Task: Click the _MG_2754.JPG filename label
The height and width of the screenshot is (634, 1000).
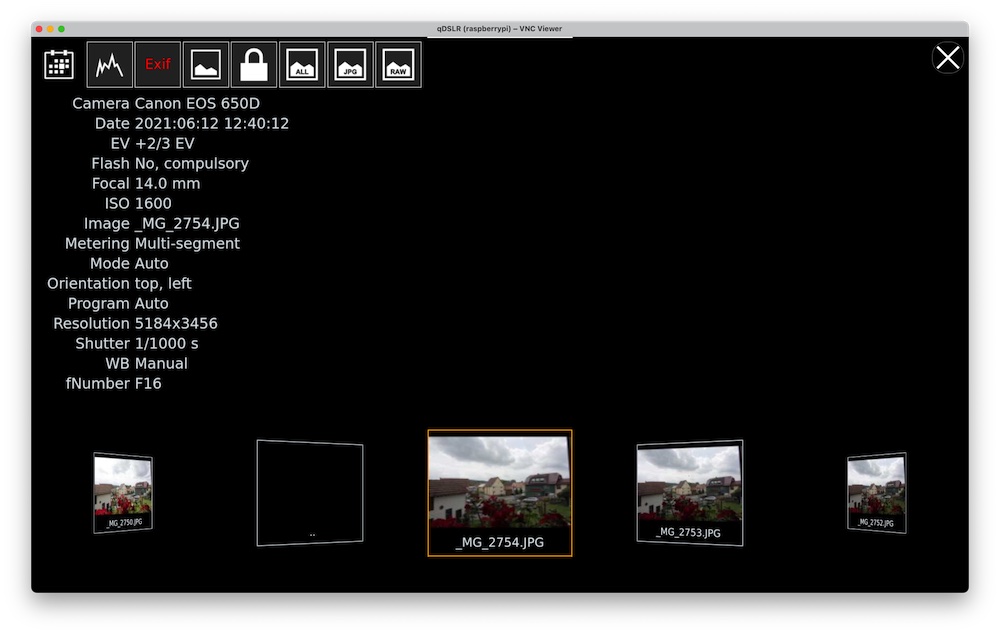Action: tap(499, 543)
